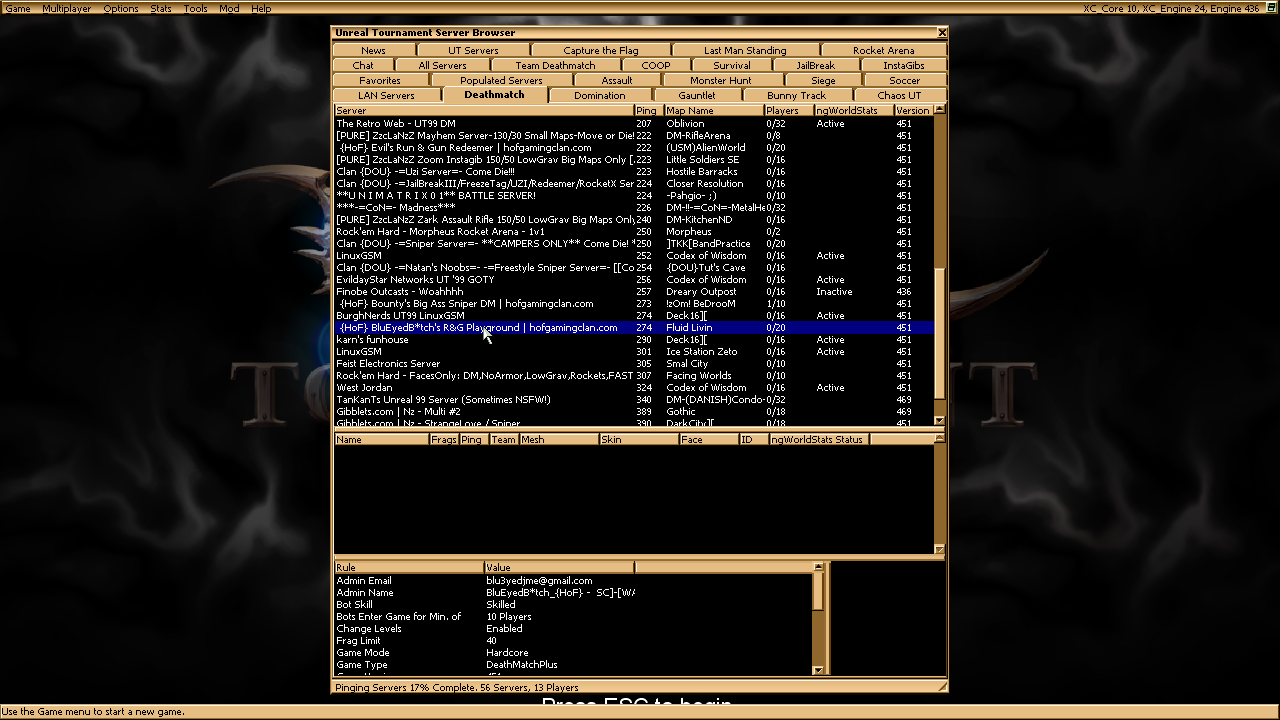This screenshot has height=720, width=1280.
Task: Select karn's funhouse server row
Action: 634,340
